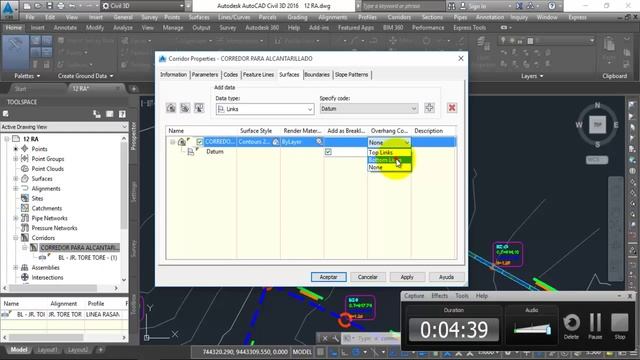Click the Toolspace panorama window icon
640x360 pixels.
click(x=109, y=114)
